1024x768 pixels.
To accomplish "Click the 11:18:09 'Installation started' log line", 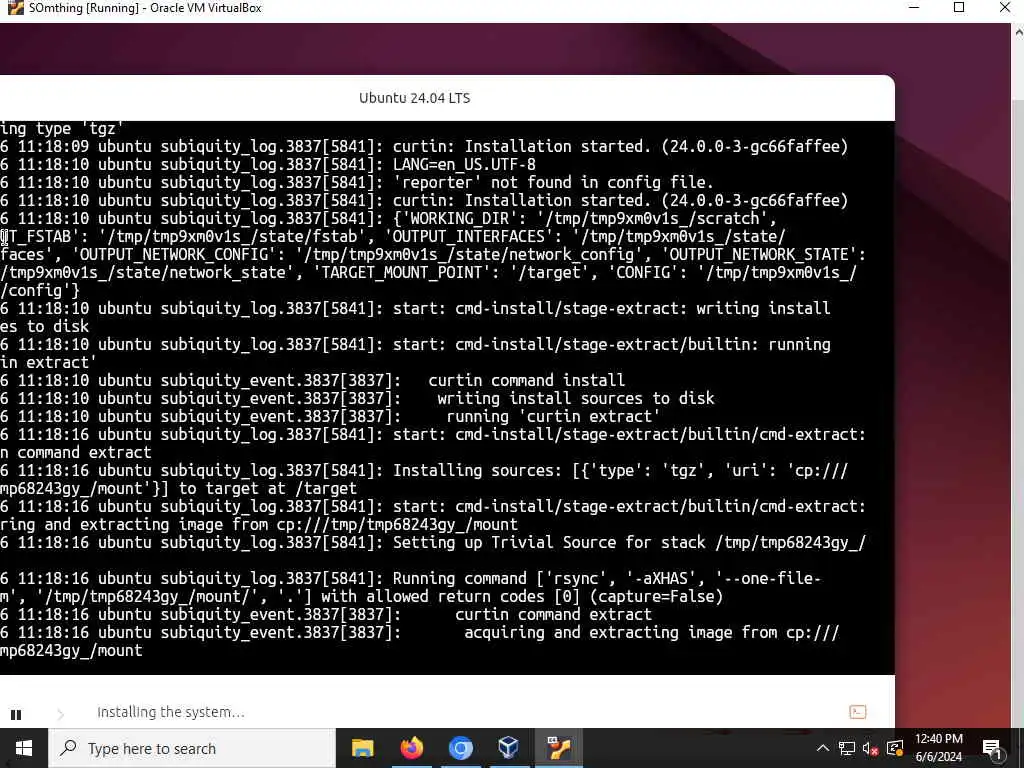I will point(424,146).
